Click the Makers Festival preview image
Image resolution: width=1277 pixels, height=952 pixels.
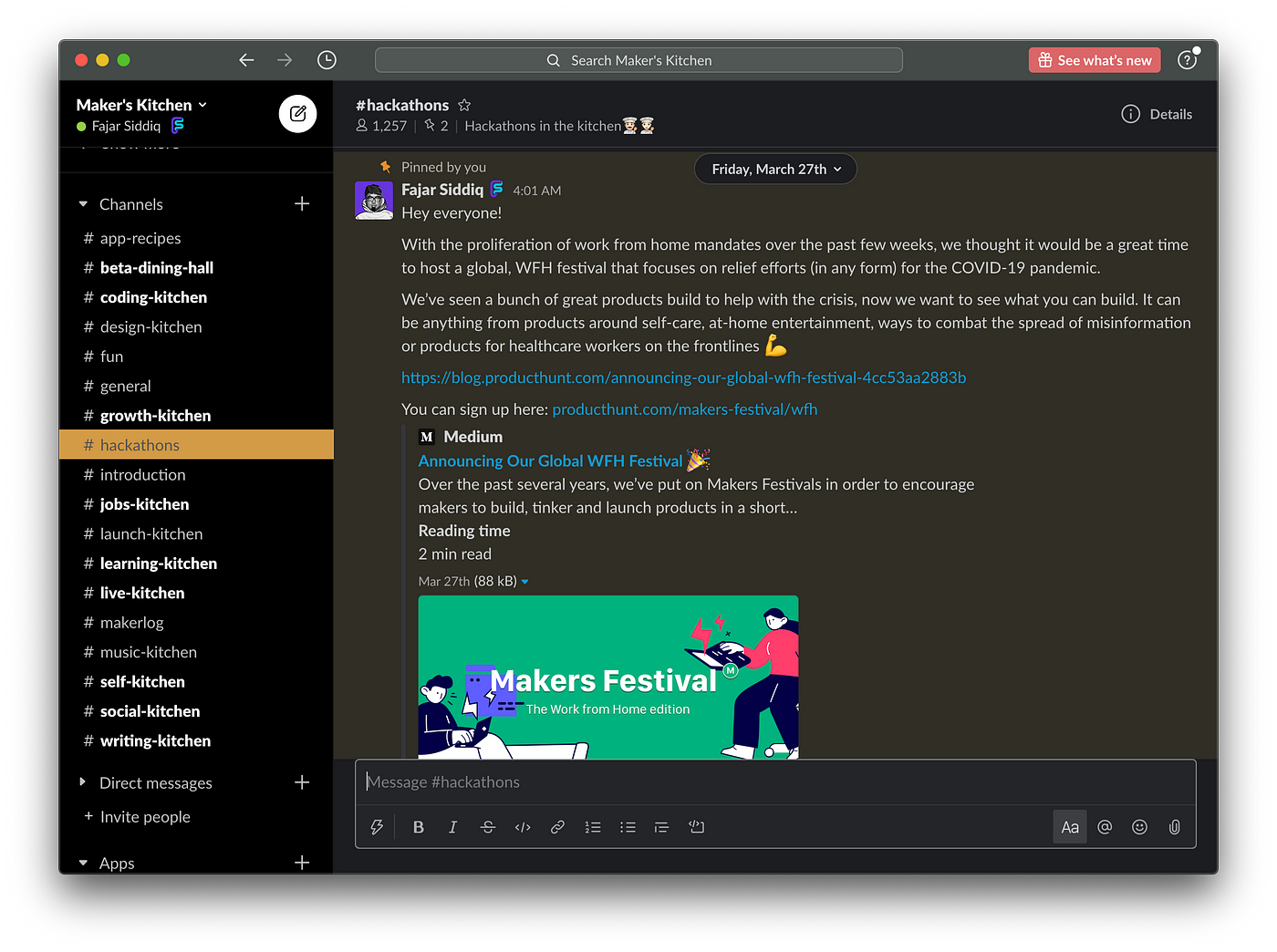(x=608, y=677)
